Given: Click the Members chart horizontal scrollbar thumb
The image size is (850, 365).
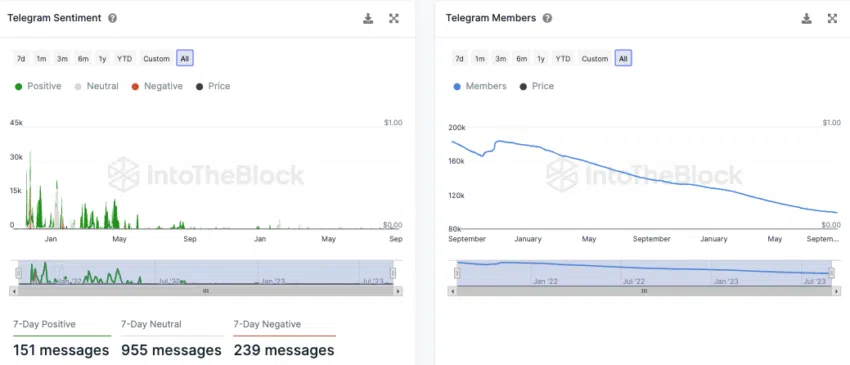Looking at the screenshot, I should 644,291.
